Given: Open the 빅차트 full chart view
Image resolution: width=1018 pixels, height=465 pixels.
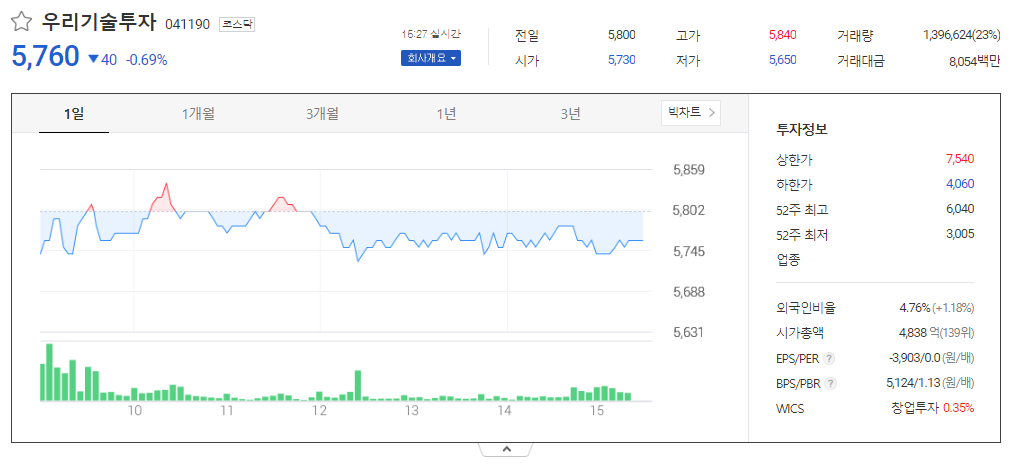Looking at the screenshot, I should point(691,113).
